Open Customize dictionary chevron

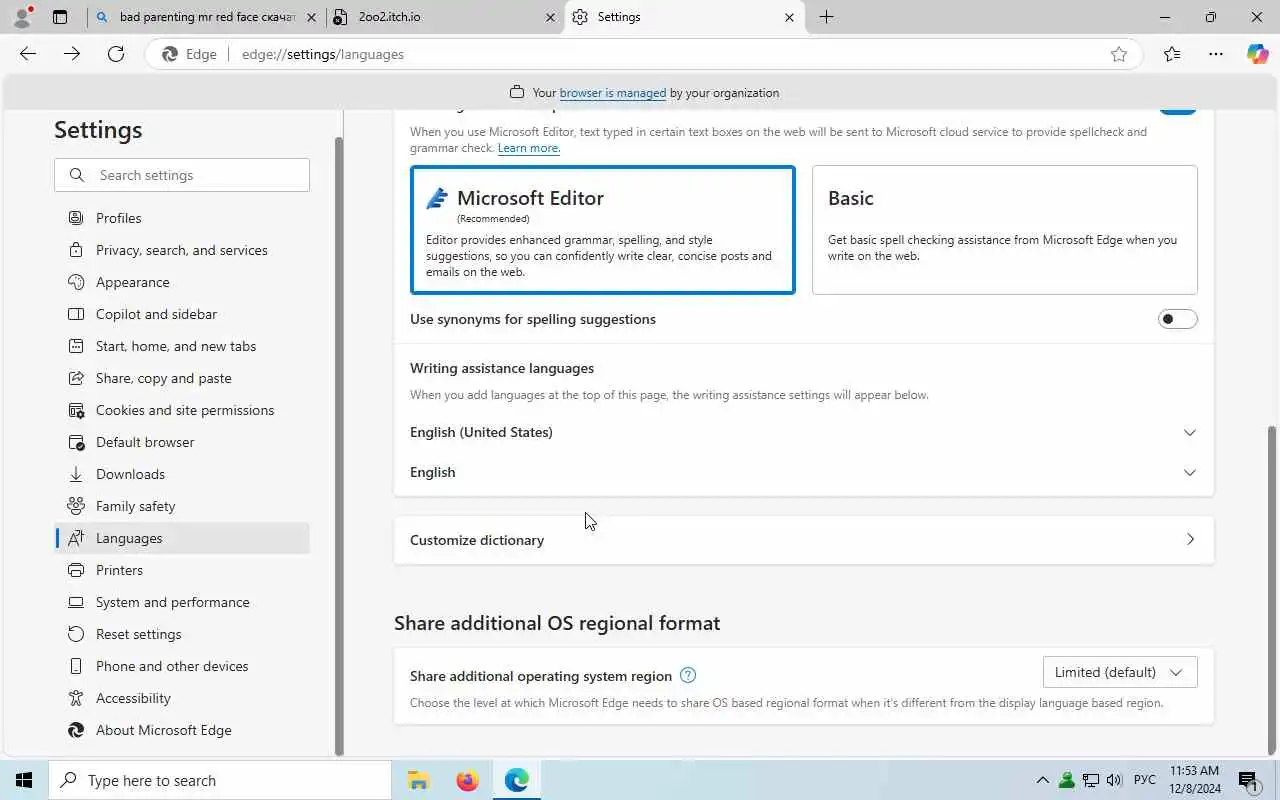pos(1190,540)
